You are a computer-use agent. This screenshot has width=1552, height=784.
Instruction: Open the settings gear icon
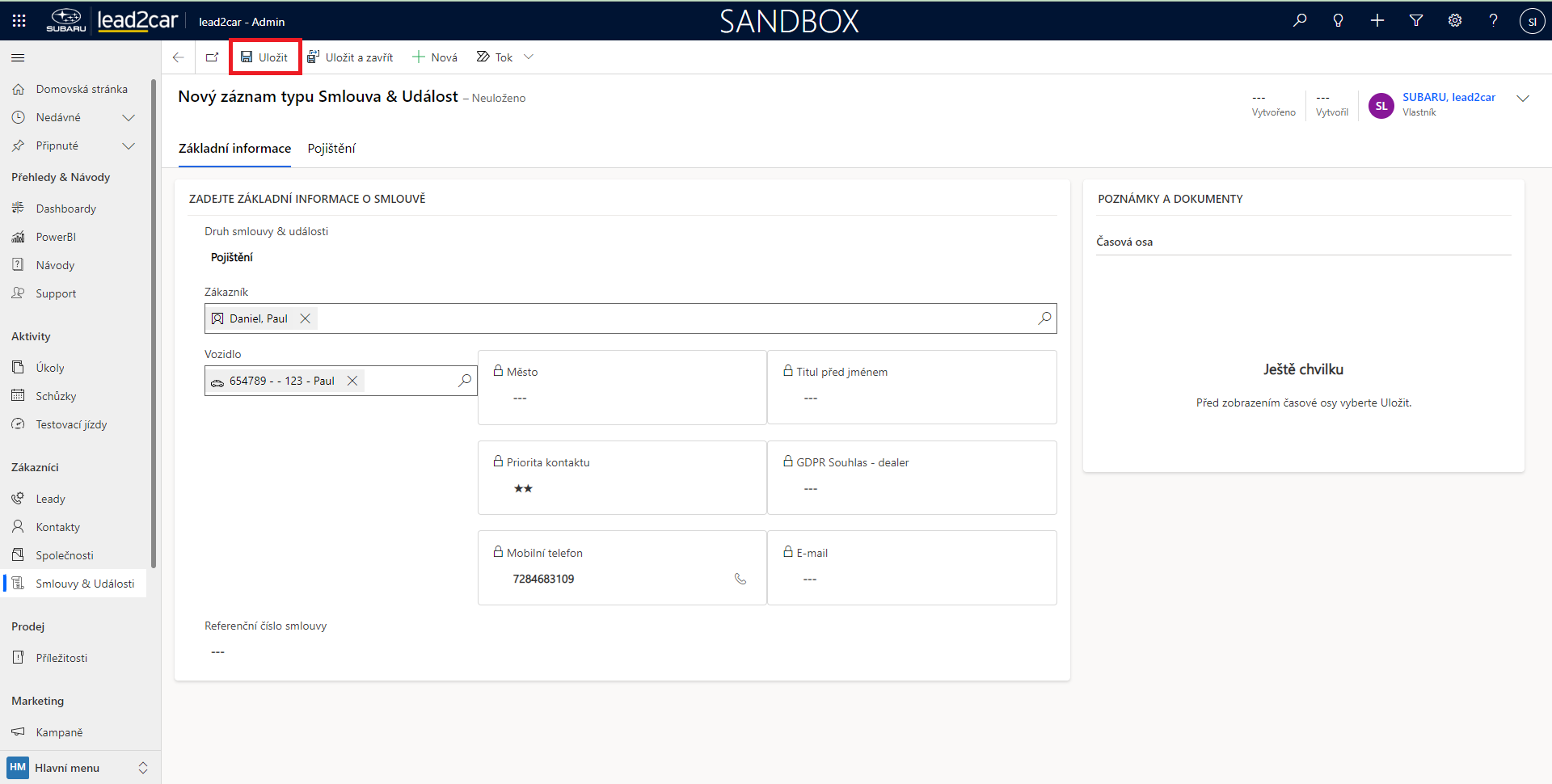pos(1455,21)
